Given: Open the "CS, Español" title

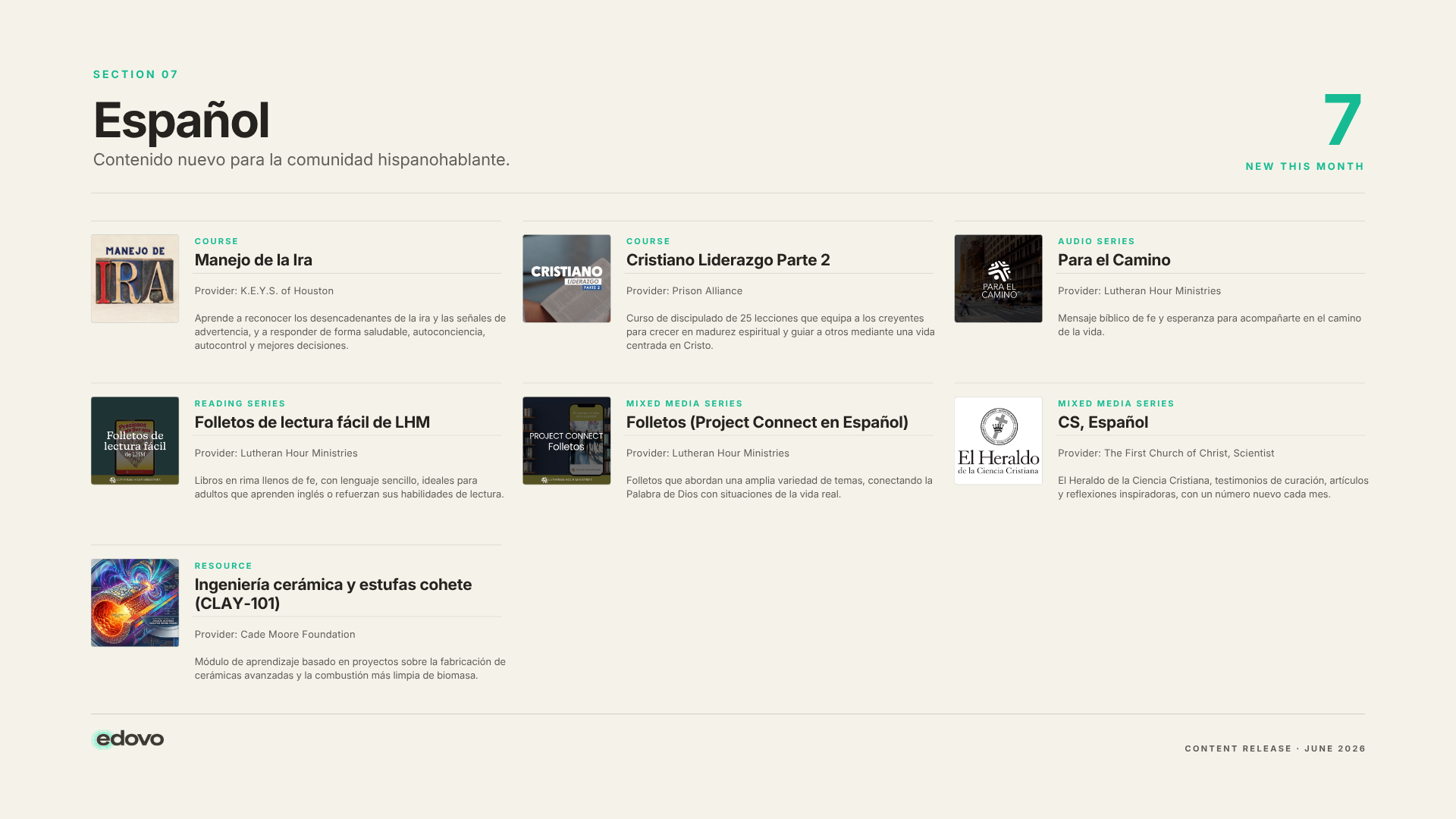Looking at the screenshot, I should click(1103, 422).
